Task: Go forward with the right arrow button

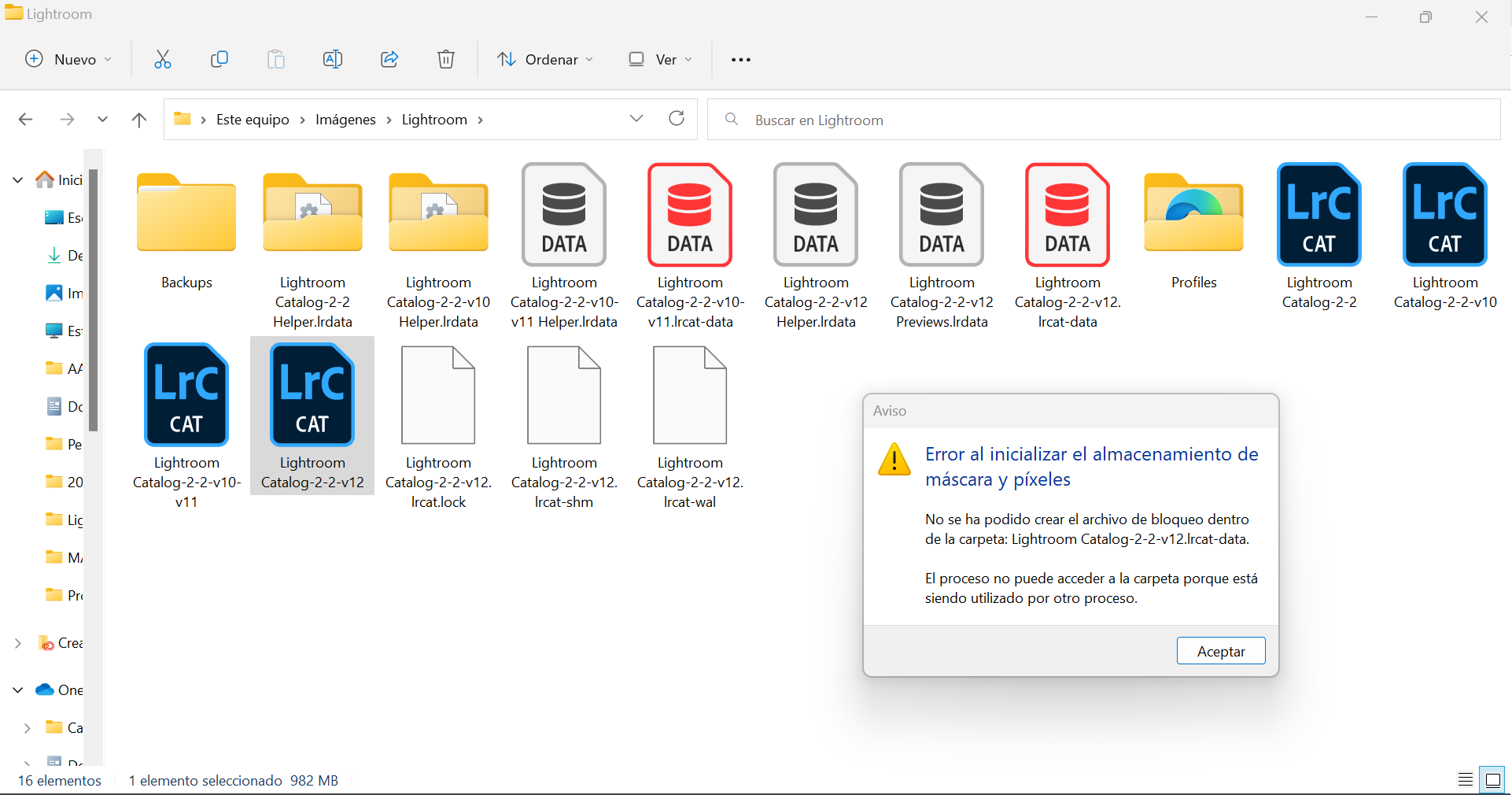Action: point(68,120)
